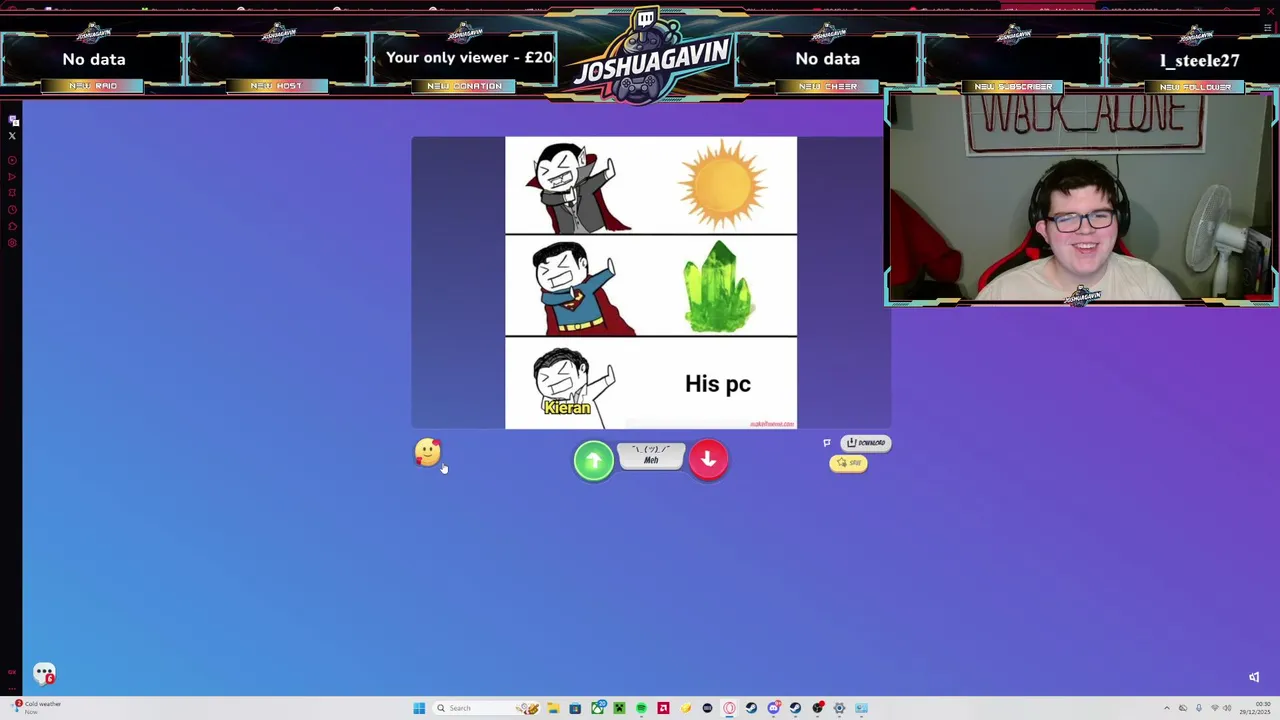This screenshot has height=720, width=1280.
Task: Open chat bubble icon with notification badge
Action: click(x=44, y=674)
